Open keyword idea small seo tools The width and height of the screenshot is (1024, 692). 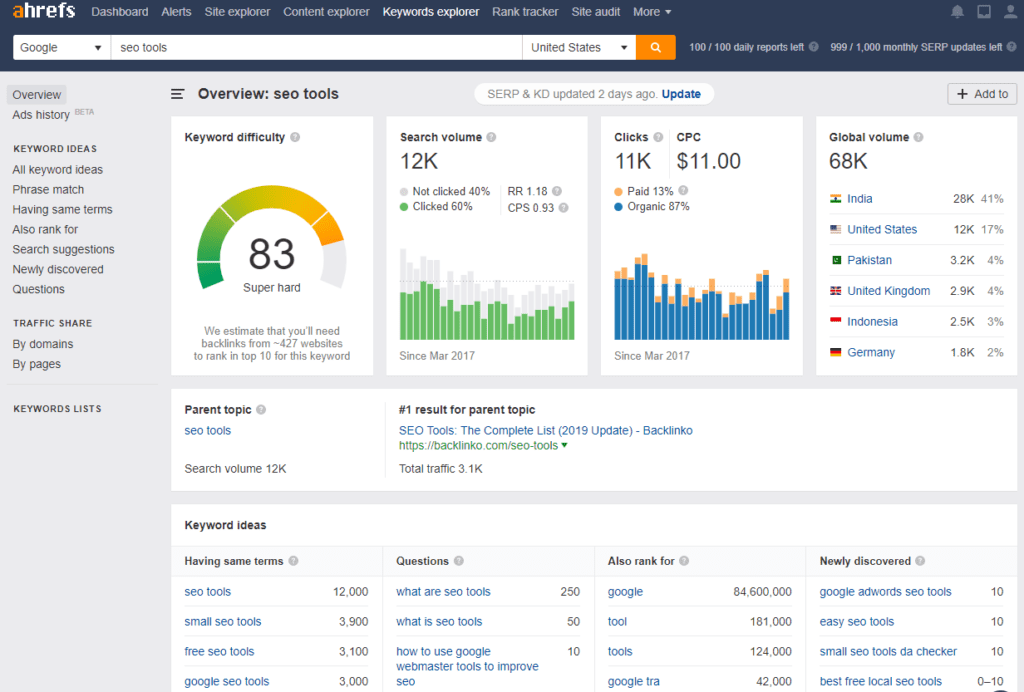pos(223,621)
